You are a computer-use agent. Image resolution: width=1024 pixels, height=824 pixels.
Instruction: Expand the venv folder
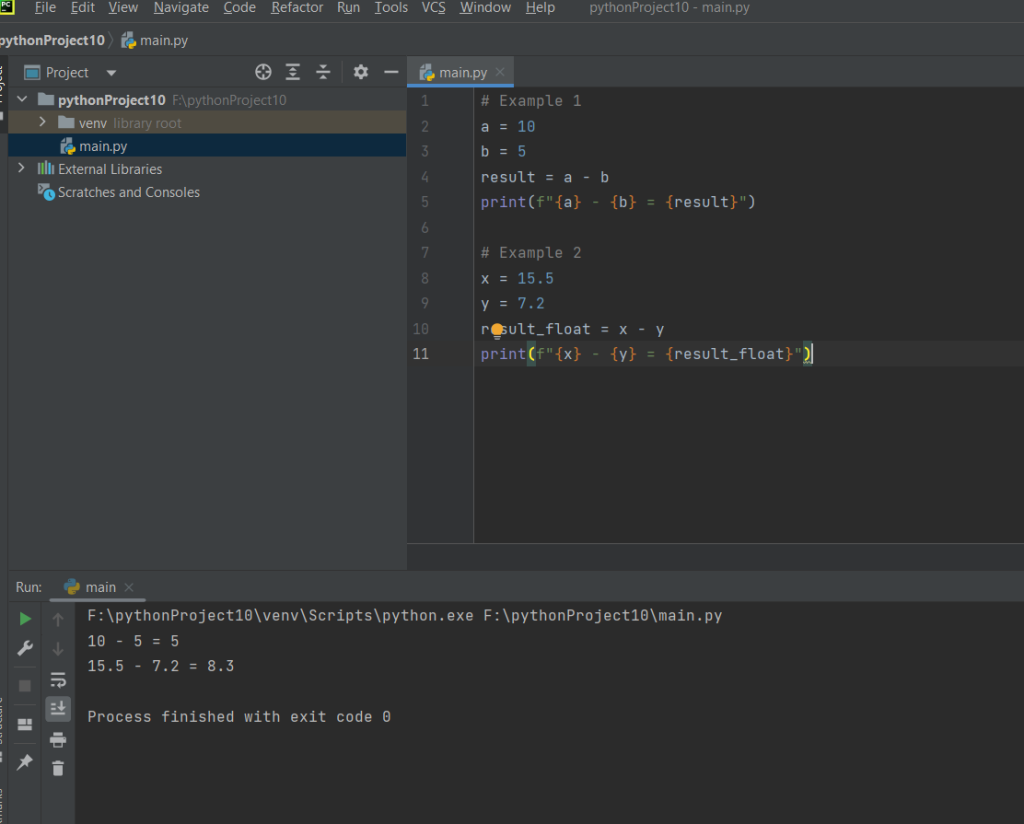pyautogui.click(x=42, y=122)
